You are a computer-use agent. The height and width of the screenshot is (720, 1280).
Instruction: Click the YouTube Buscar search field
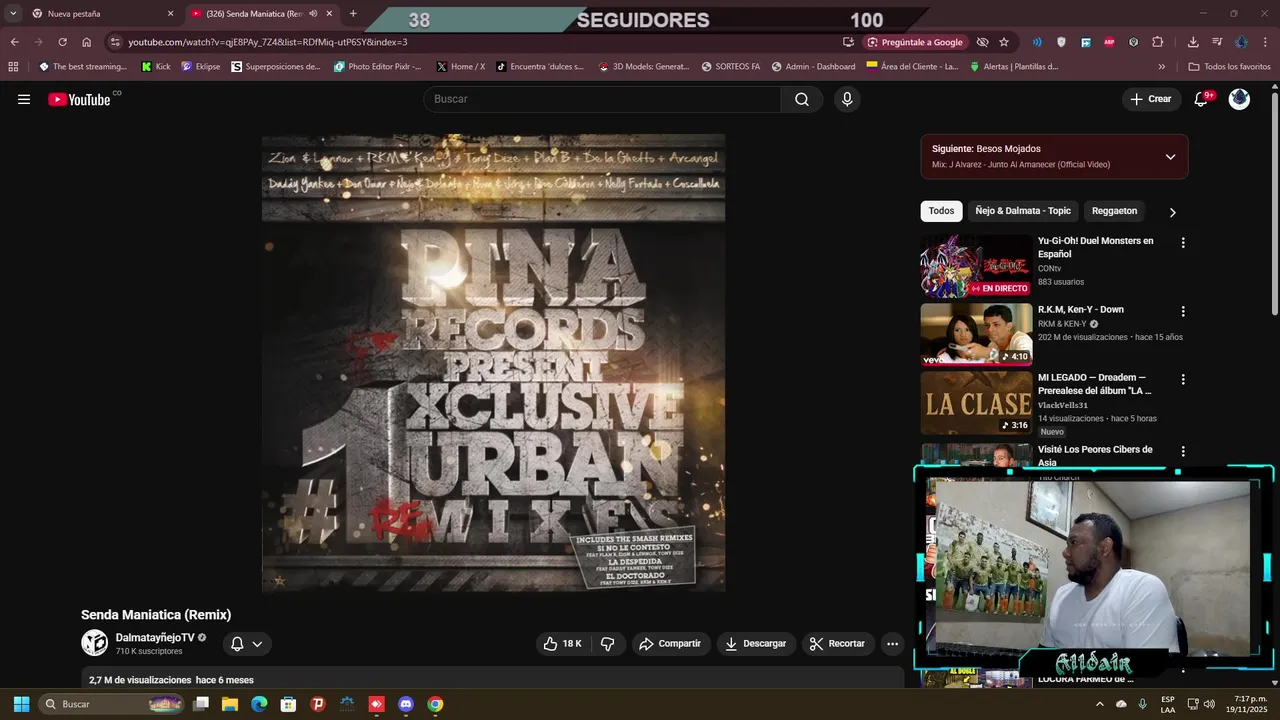[602, 99]
